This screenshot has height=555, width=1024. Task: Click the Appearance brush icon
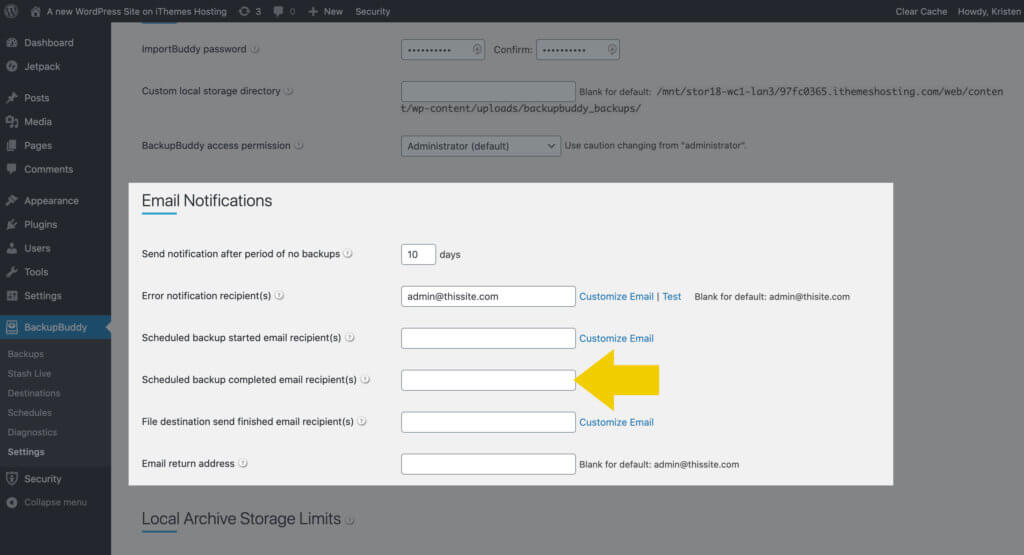[x=12, y=200]
